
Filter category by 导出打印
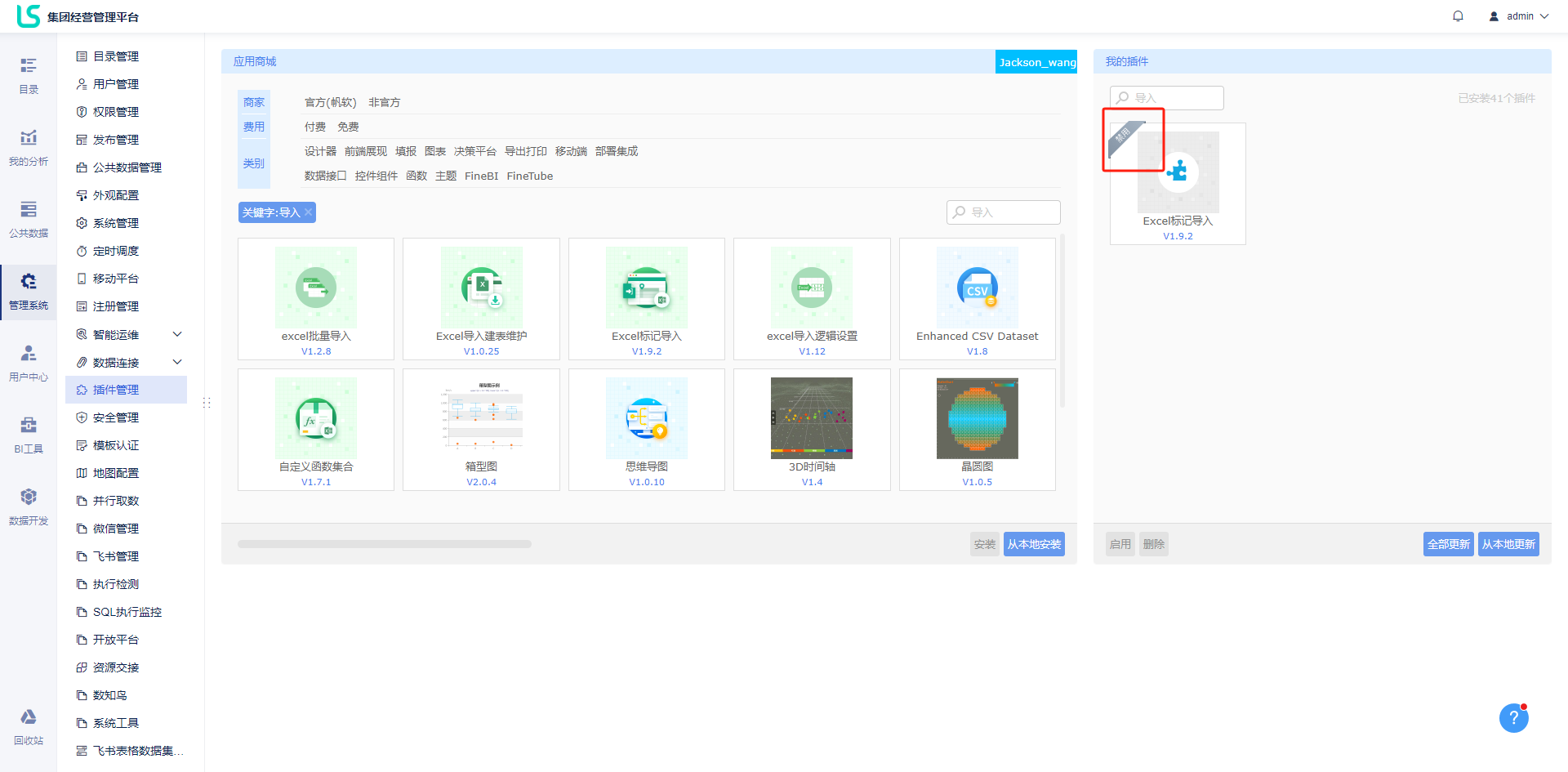click(x=526, y=151)
